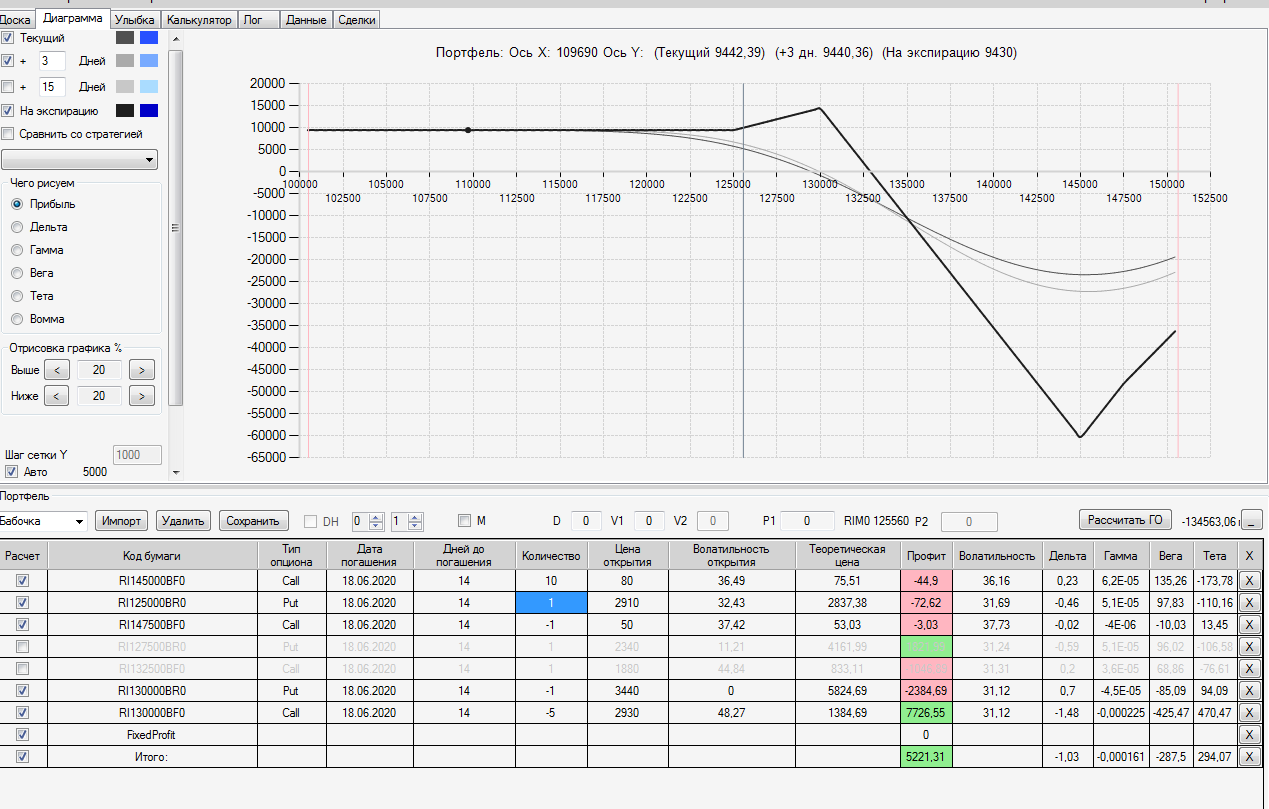Click the Шаг сетки Y input field
Image resolution: width=1269 pixels, height=809 pixels.
click(x=138, y=455)
